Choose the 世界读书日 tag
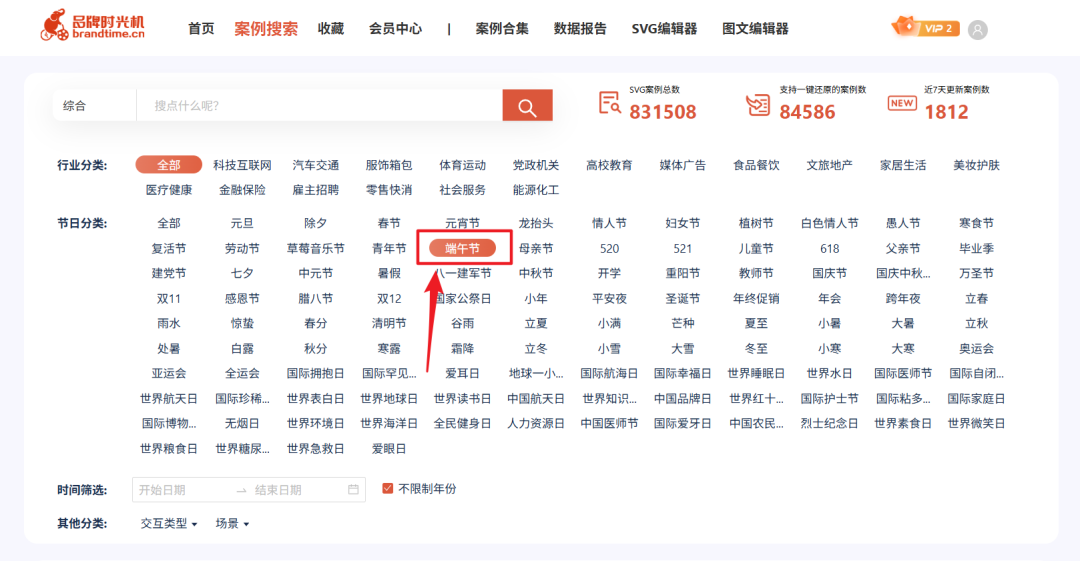1080x561 pixels. [x=462, y=398]
